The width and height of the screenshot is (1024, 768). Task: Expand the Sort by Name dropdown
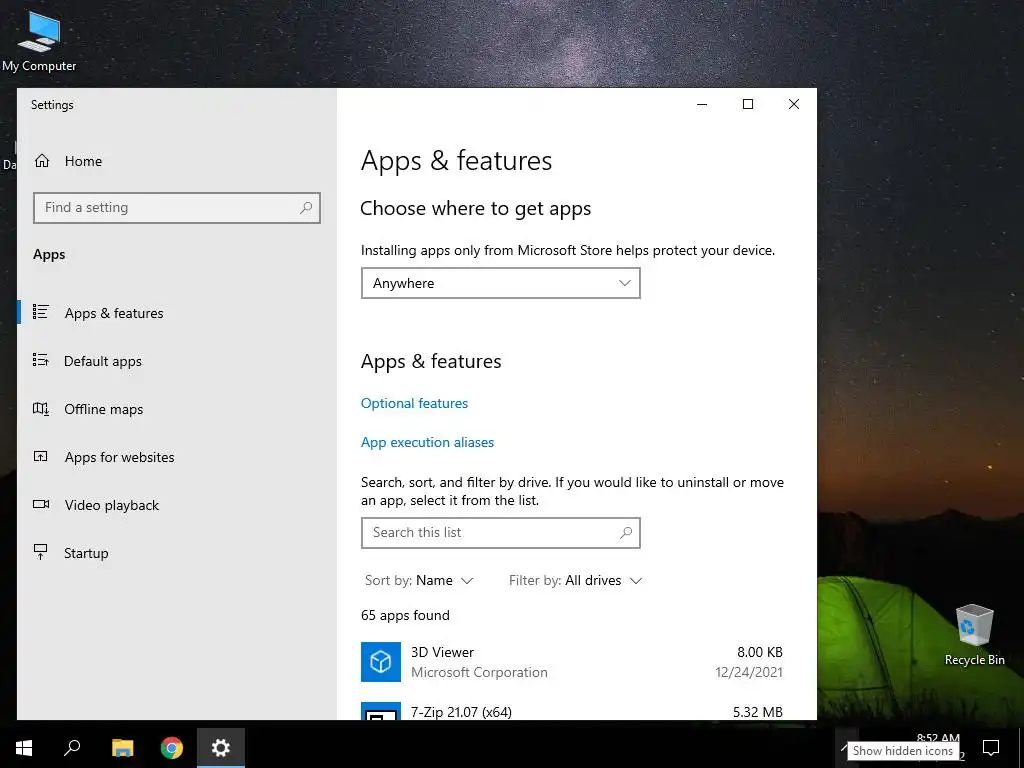(419, 581)
